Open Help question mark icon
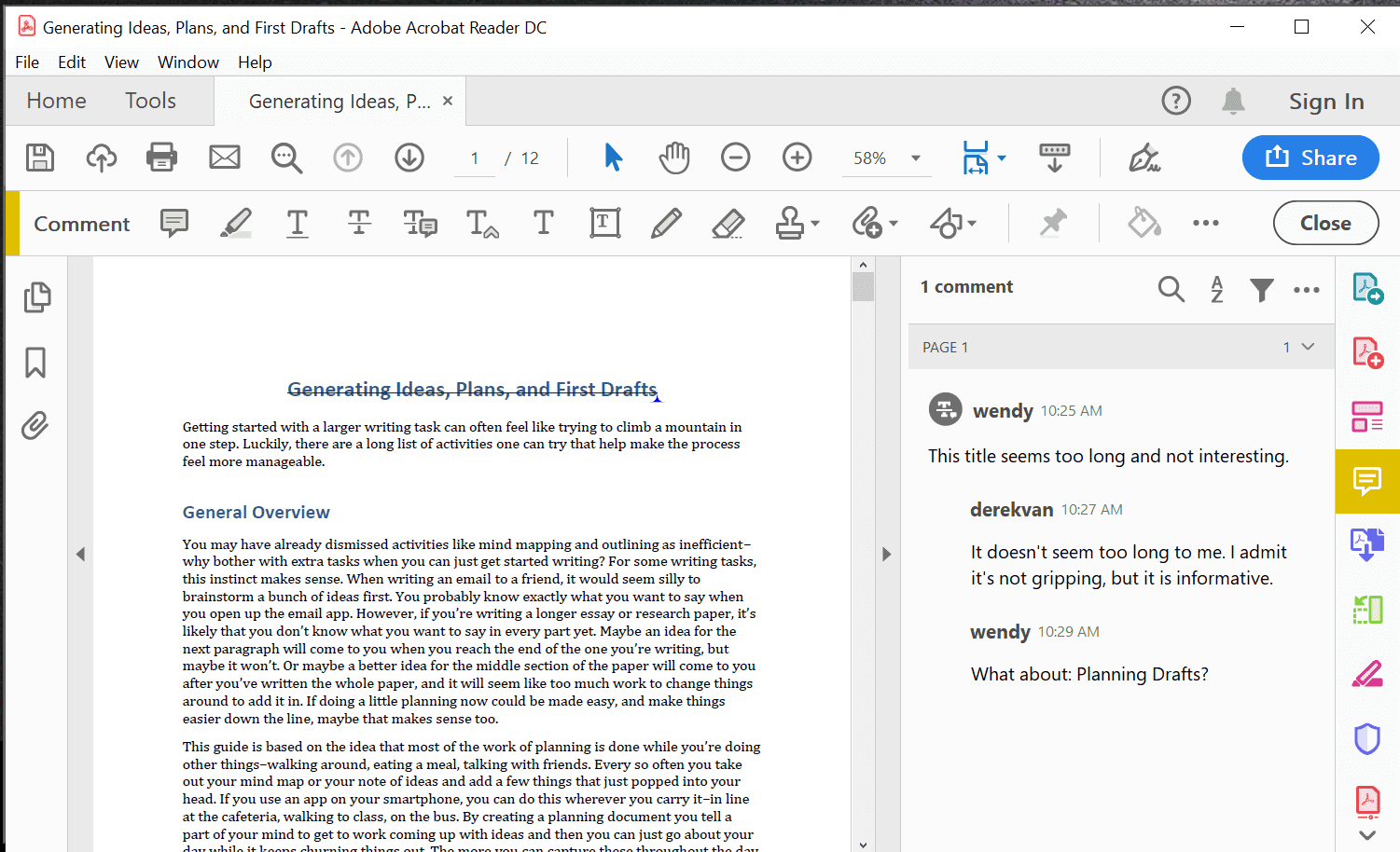The width and height of the screenshot is (1400, 852). point(1176,101)
